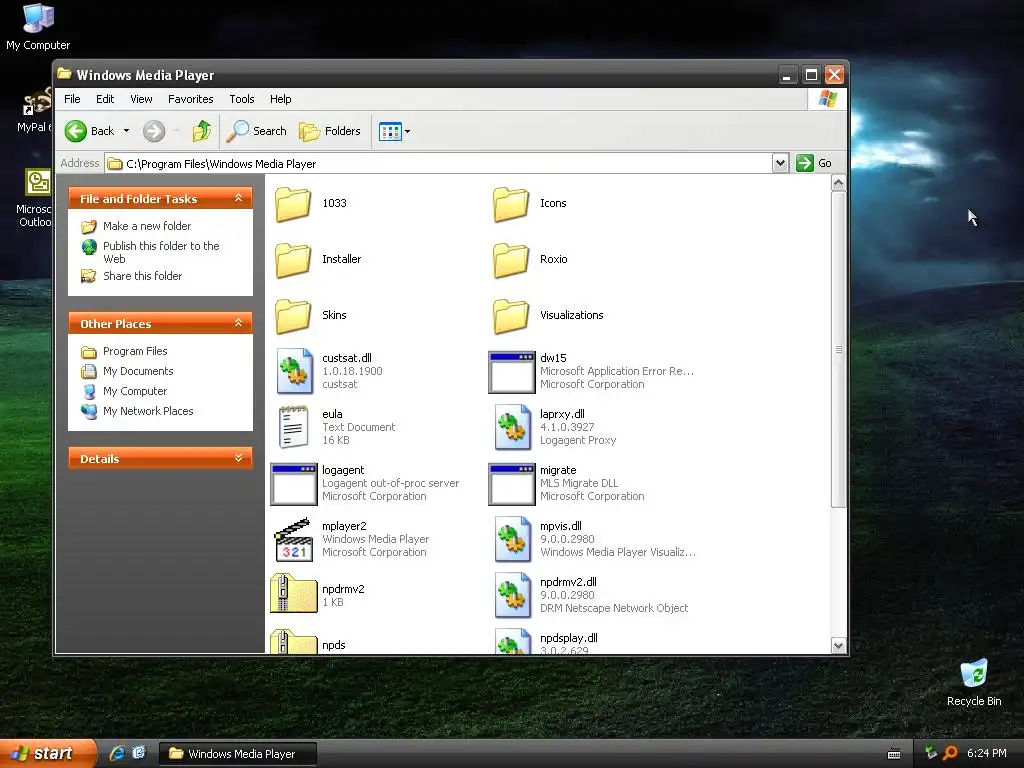This screenshot has height=768, width=1024.
Task: Launch Internet Explorer from Quick Launch
Action: 118,753
